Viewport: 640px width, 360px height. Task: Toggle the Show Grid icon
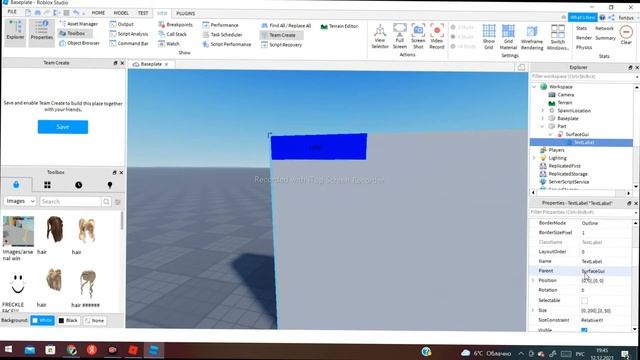point(489,36)
